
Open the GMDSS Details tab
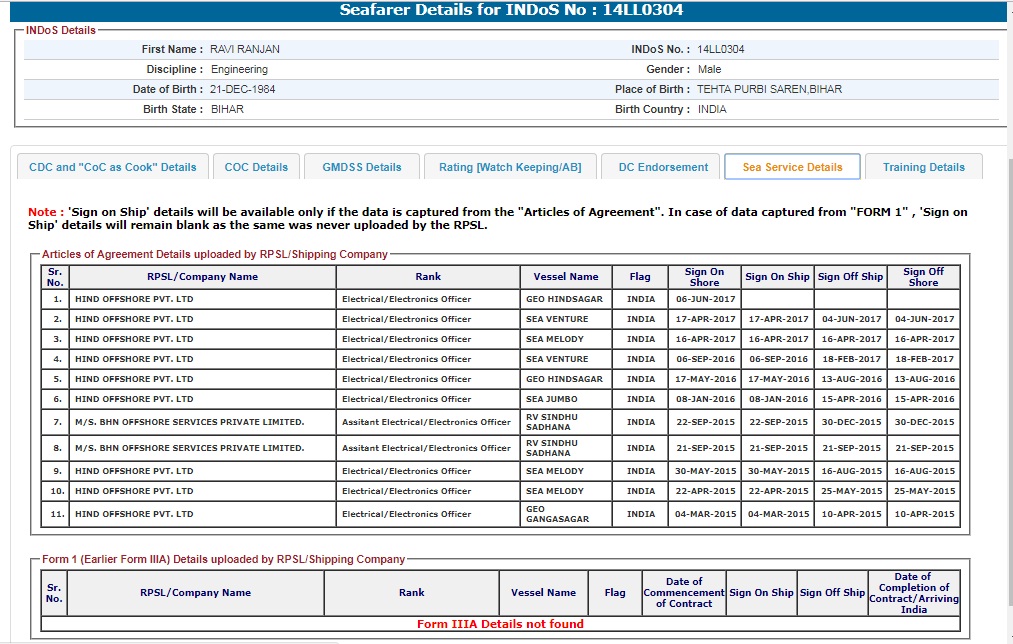[361, 167]
